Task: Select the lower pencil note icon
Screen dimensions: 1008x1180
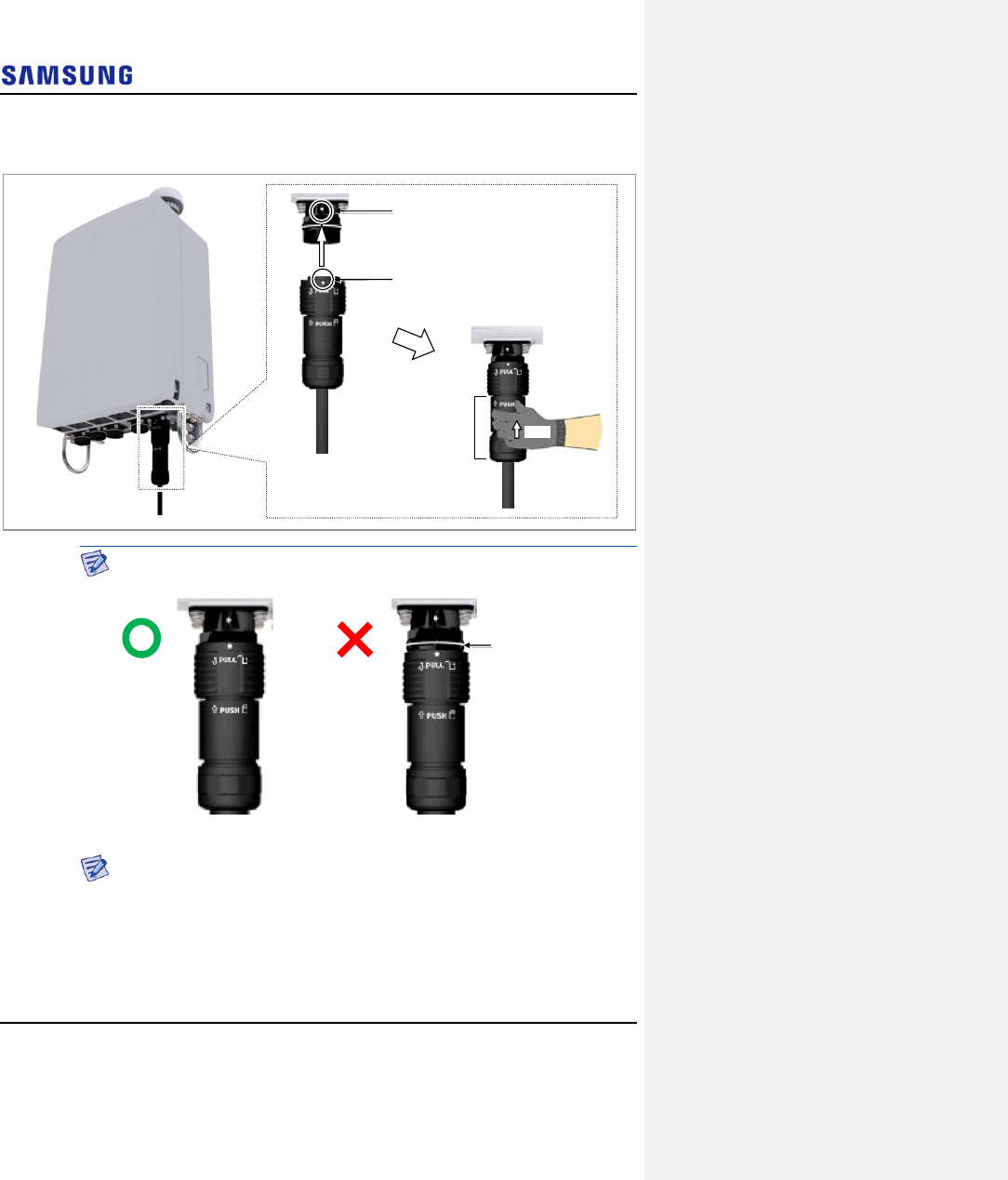Action: tap(95, 868)
